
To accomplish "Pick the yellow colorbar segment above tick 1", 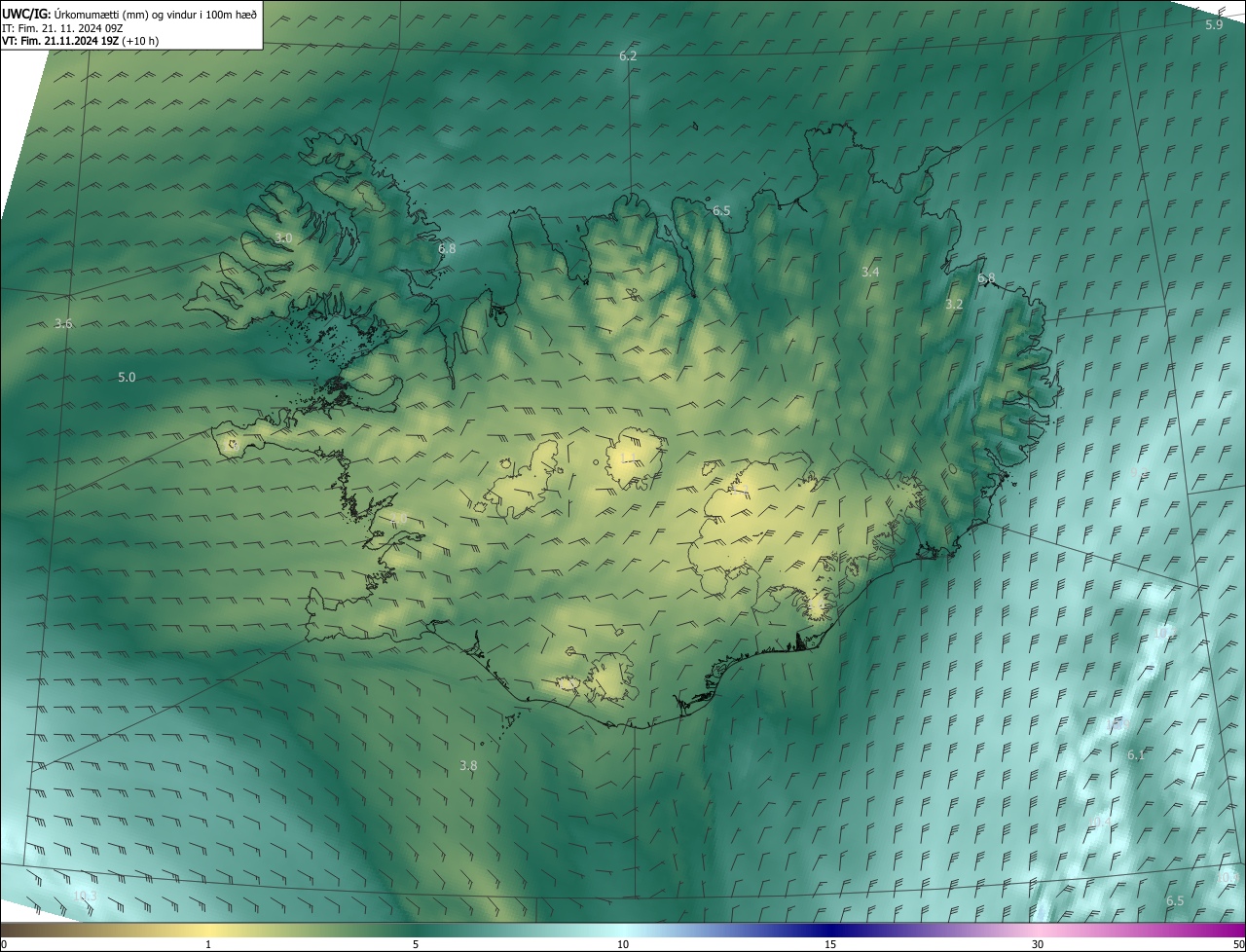I will coord(208,930).
